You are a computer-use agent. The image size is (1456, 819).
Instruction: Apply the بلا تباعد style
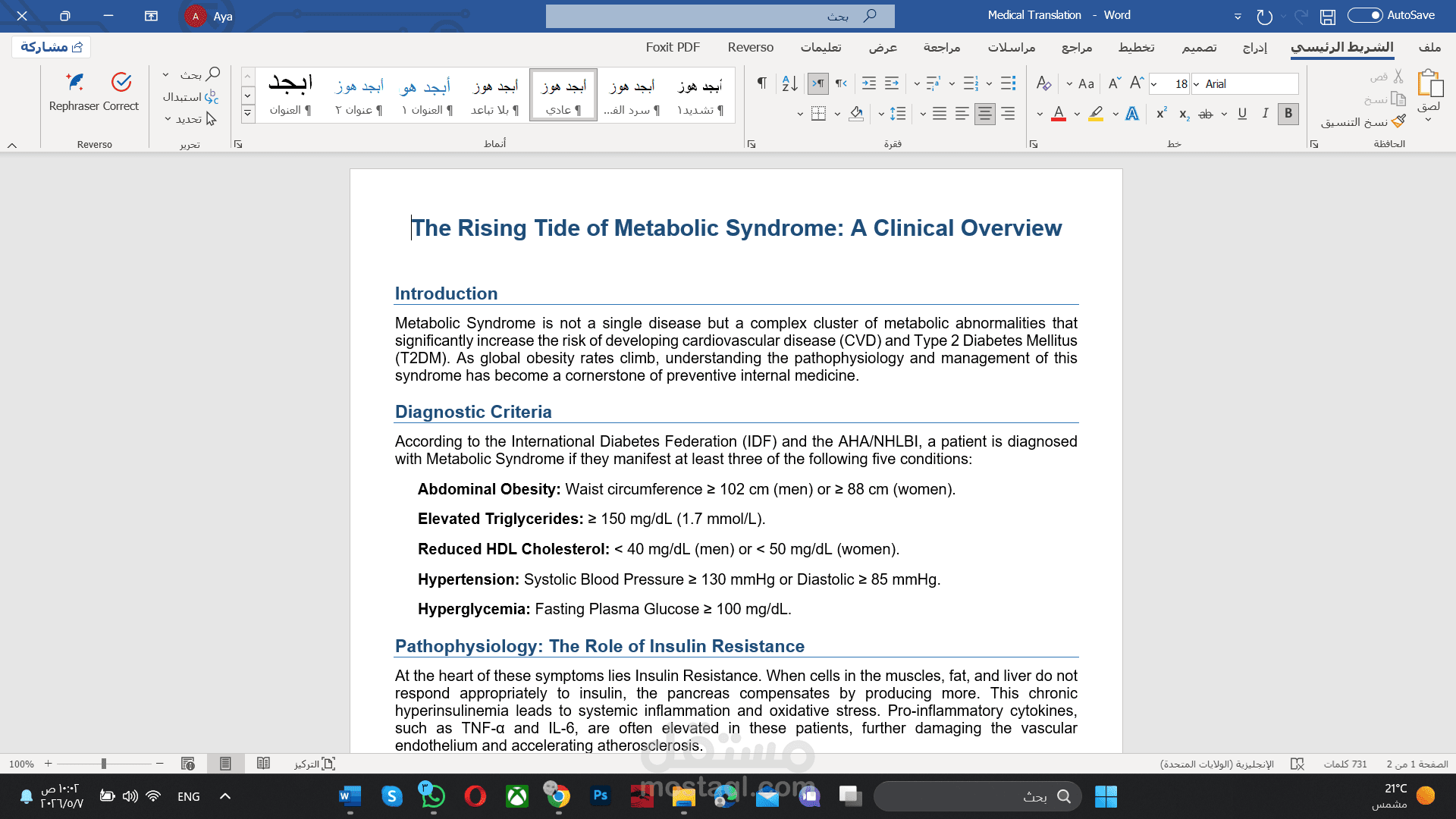click(495, 95)
